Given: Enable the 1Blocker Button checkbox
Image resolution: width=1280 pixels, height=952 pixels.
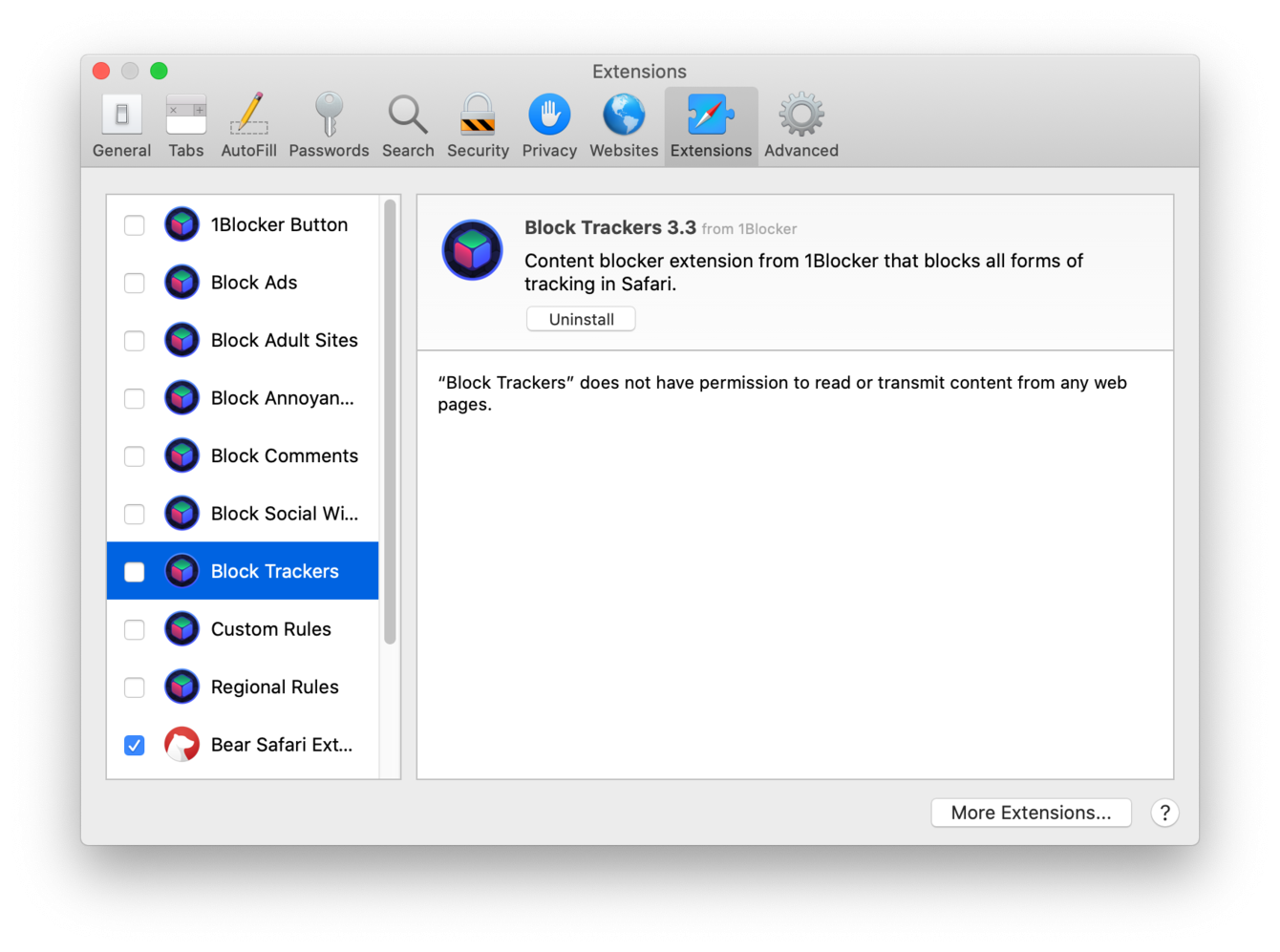Looking at the screenshot, I should point(135,225).
